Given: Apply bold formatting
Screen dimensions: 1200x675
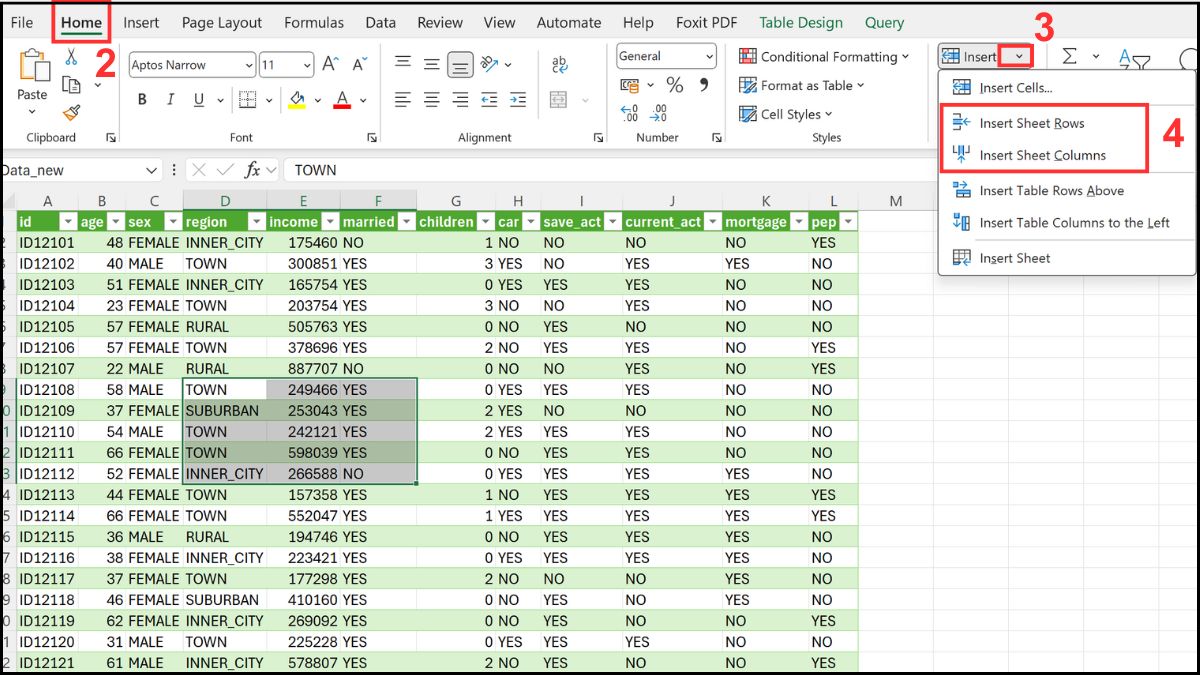Looking at the screenshot, I should [142, 98].
